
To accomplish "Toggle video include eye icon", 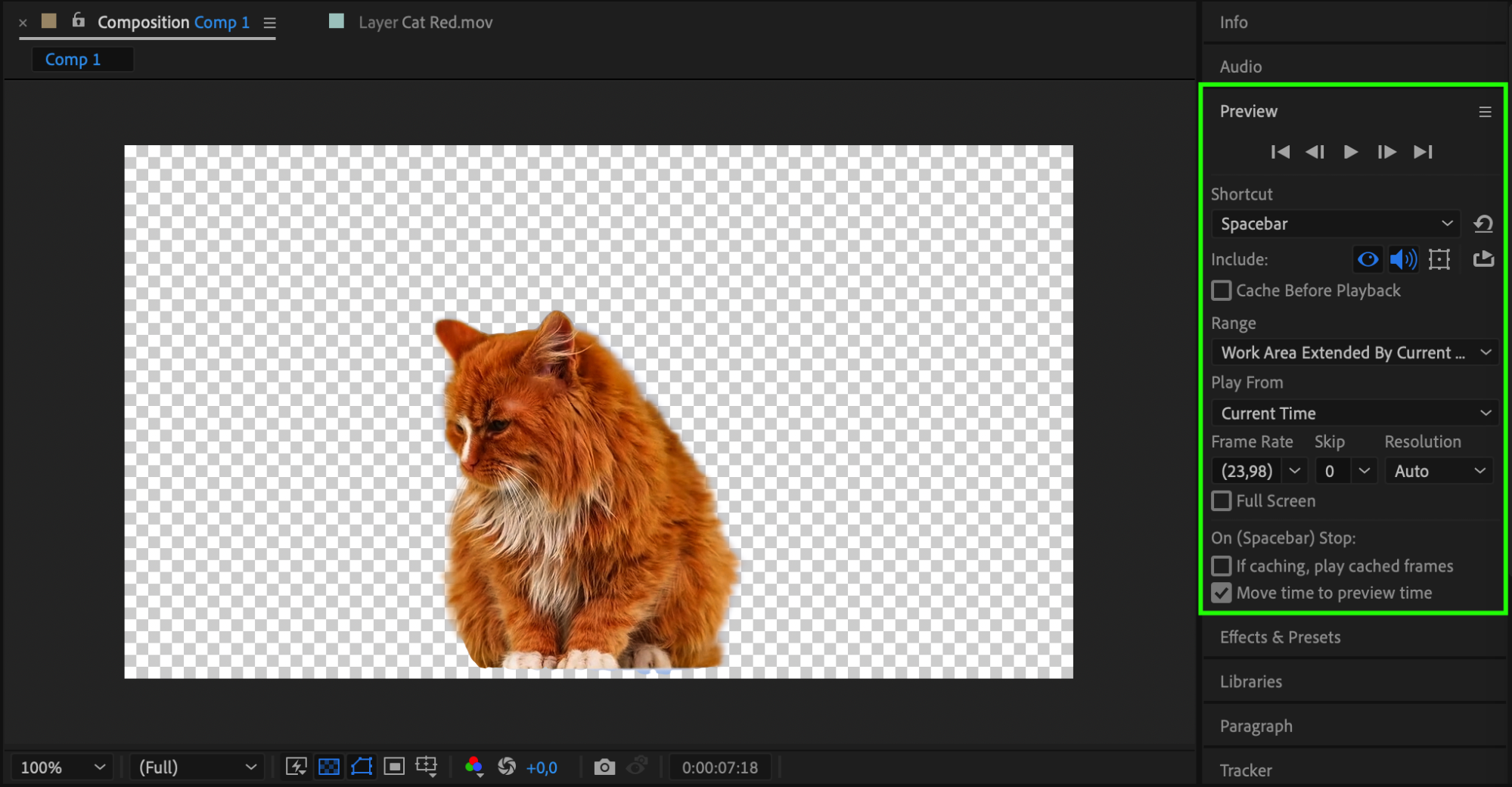I will tap(1368, 259).
